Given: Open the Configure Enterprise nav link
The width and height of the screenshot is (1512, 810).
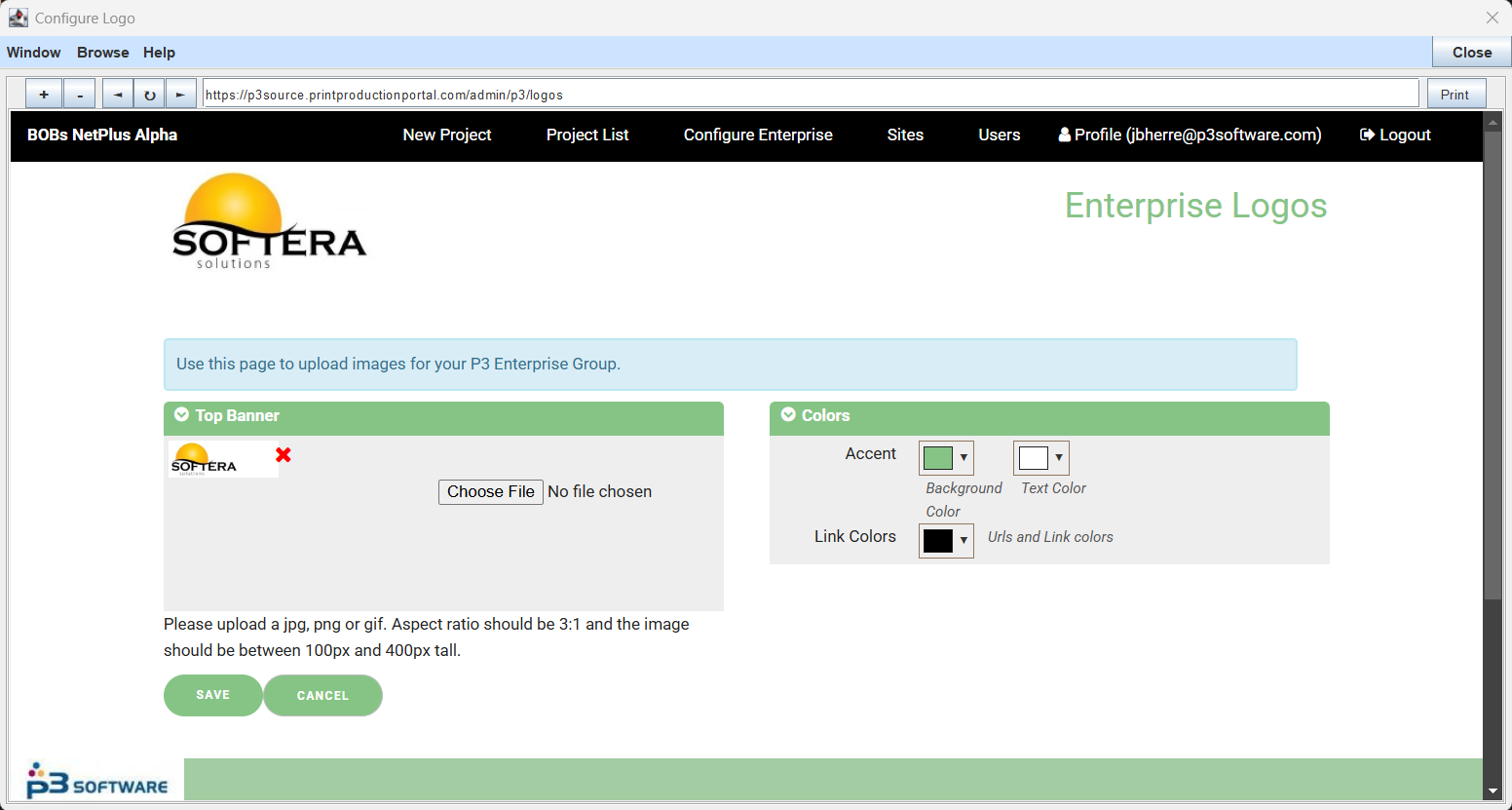Looking at the screenshot, I should pos(758,135).
